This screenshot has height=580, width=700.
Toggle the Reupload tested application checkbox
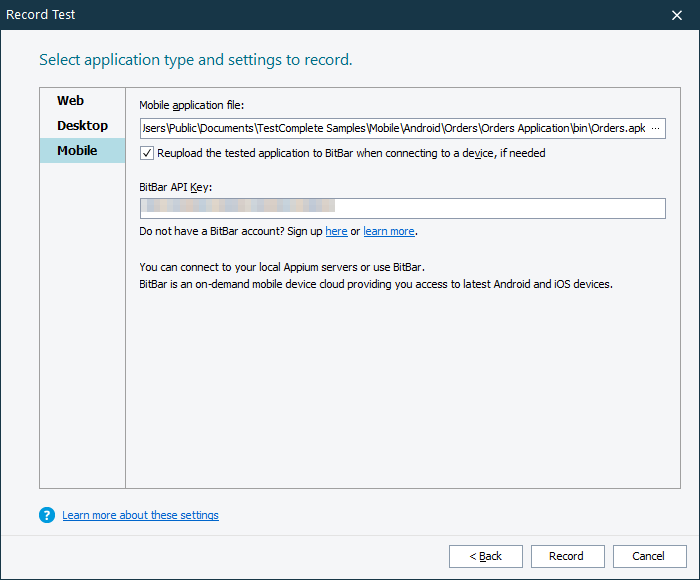click(x=147, y=153)
